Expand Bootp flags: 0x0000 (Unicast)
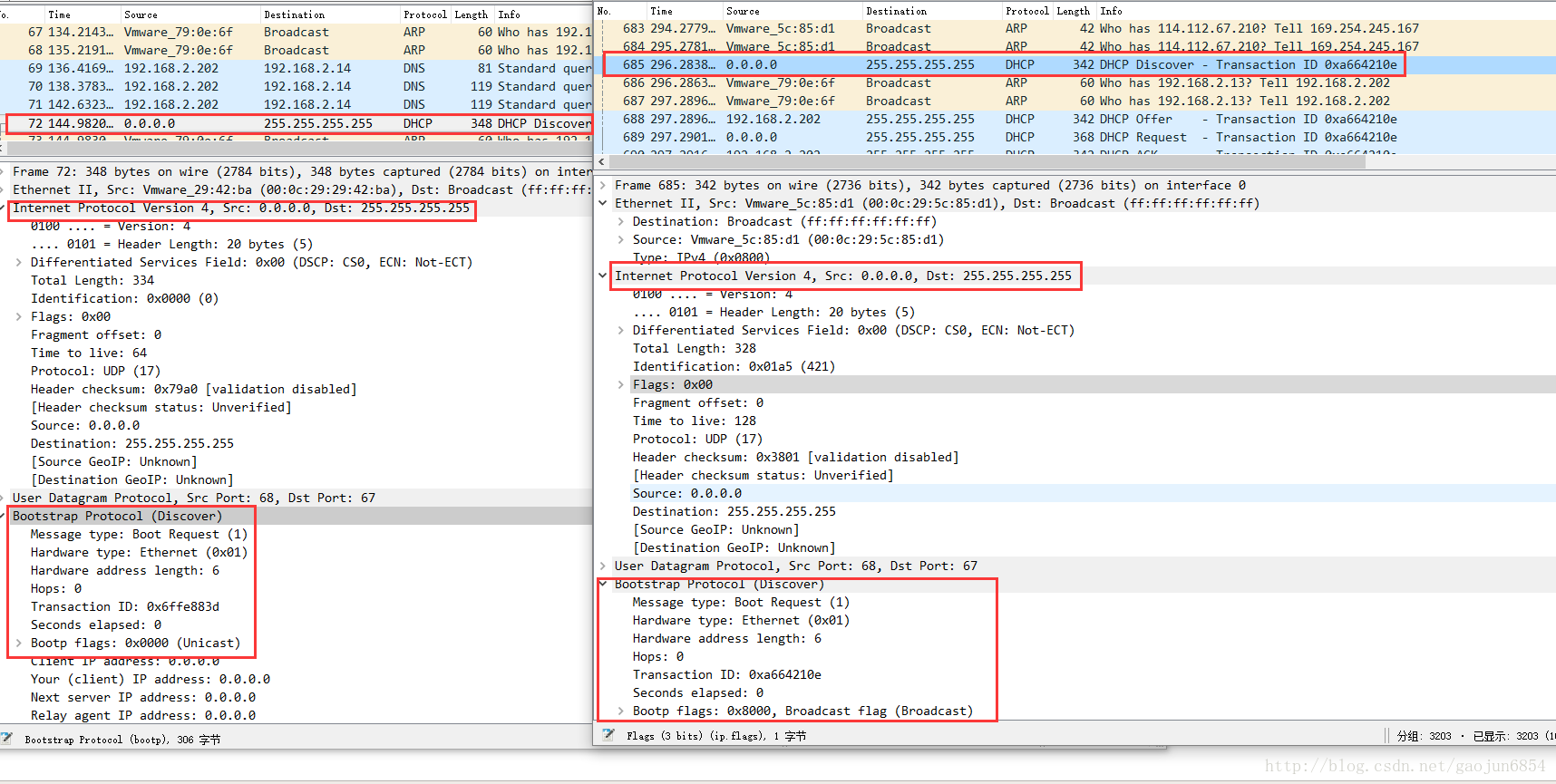 19,643
